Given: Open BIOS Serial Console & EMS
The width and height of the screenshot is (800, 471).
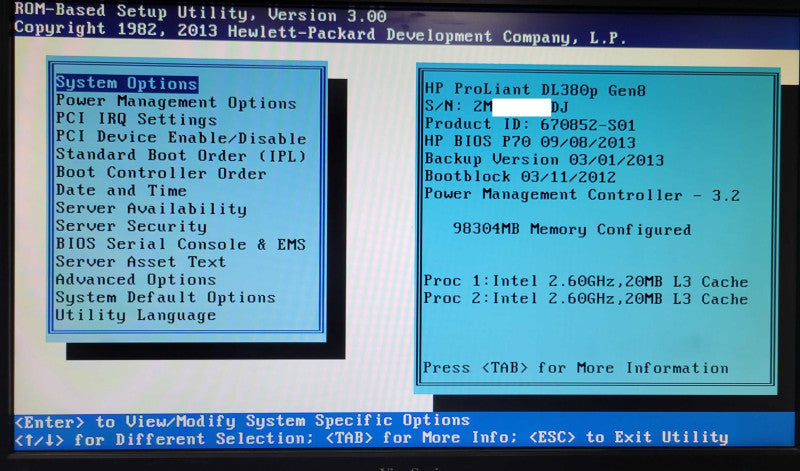Looking at the screenshot, I should tap(181, 244).
